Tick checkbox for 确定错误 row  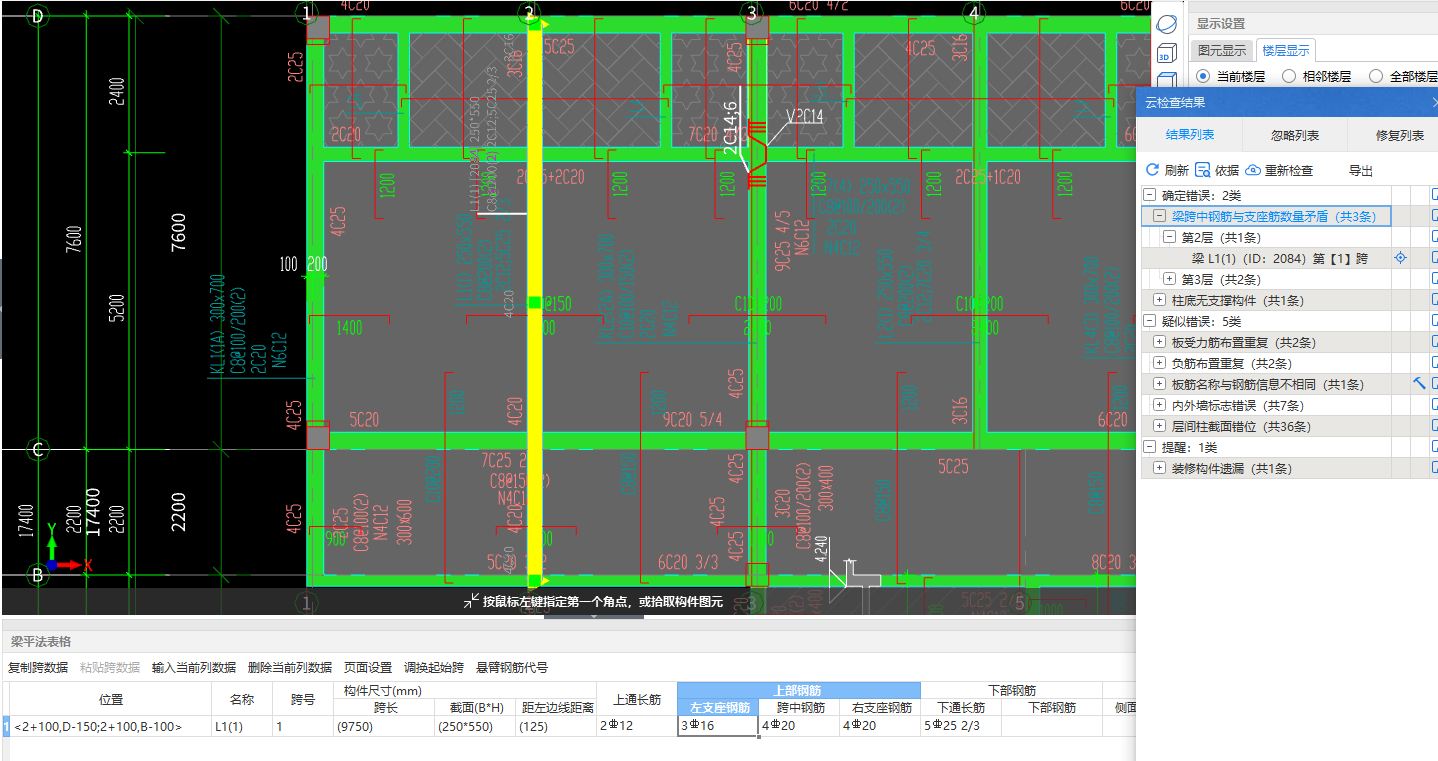click(1434, 195)
